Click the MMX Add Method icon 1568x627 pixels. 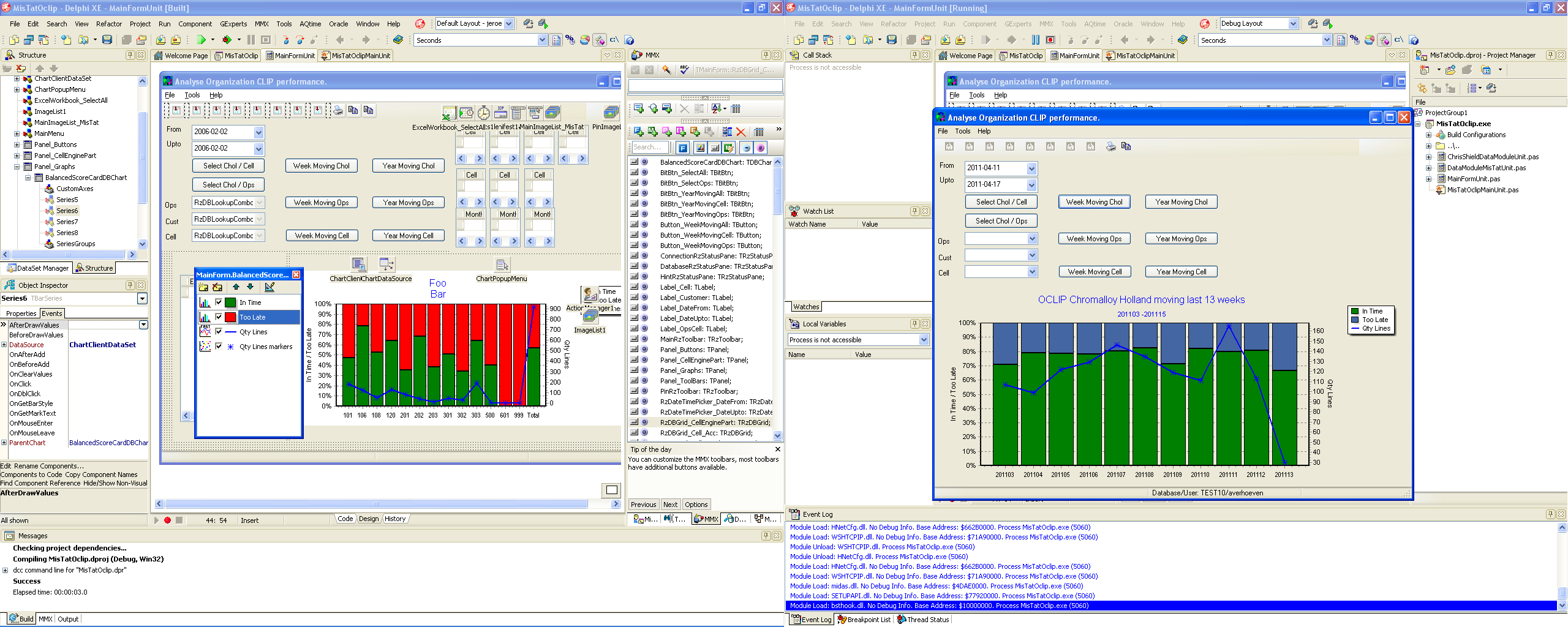pos(653,132)
